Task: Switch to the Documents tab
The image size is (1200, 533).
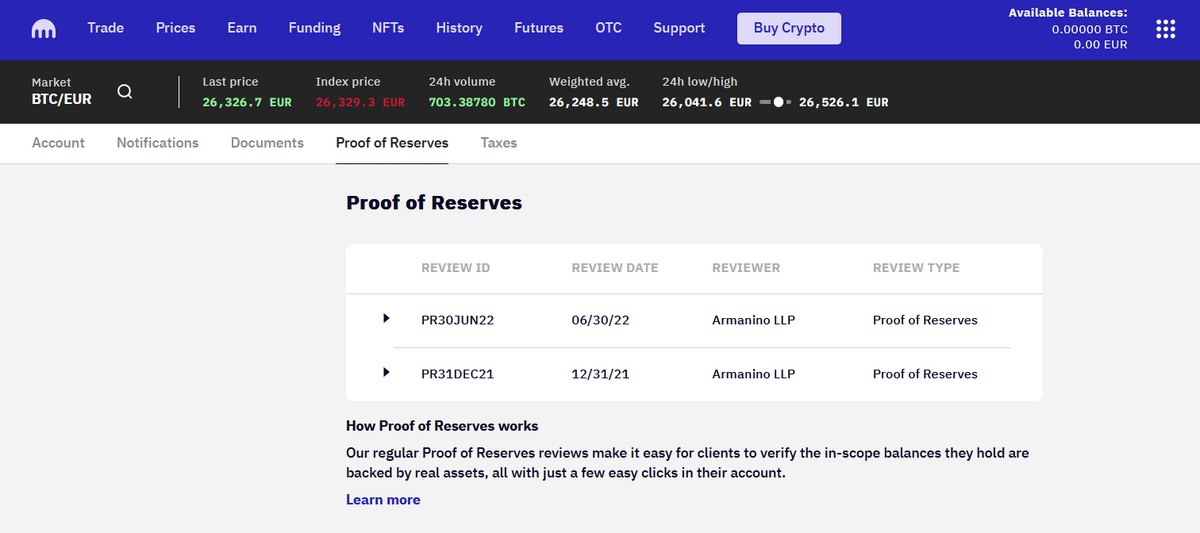Action: tap(267, 143)
